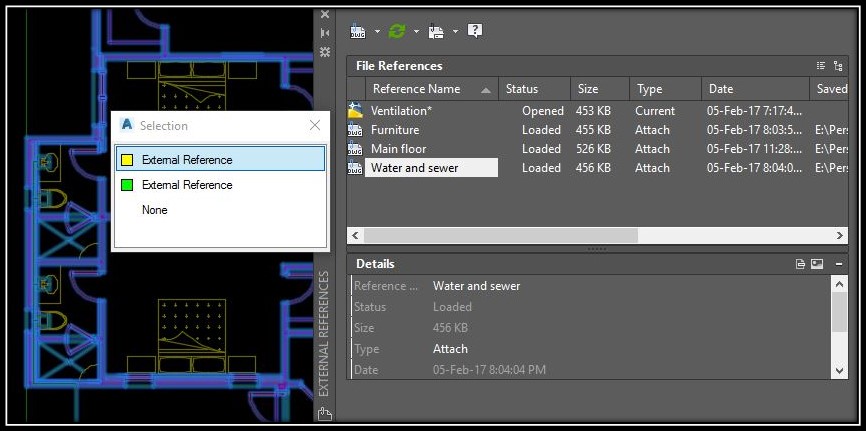Click down arrow of Details scrollbar
The height and width of the screenshot is (431, 866).
839,370
